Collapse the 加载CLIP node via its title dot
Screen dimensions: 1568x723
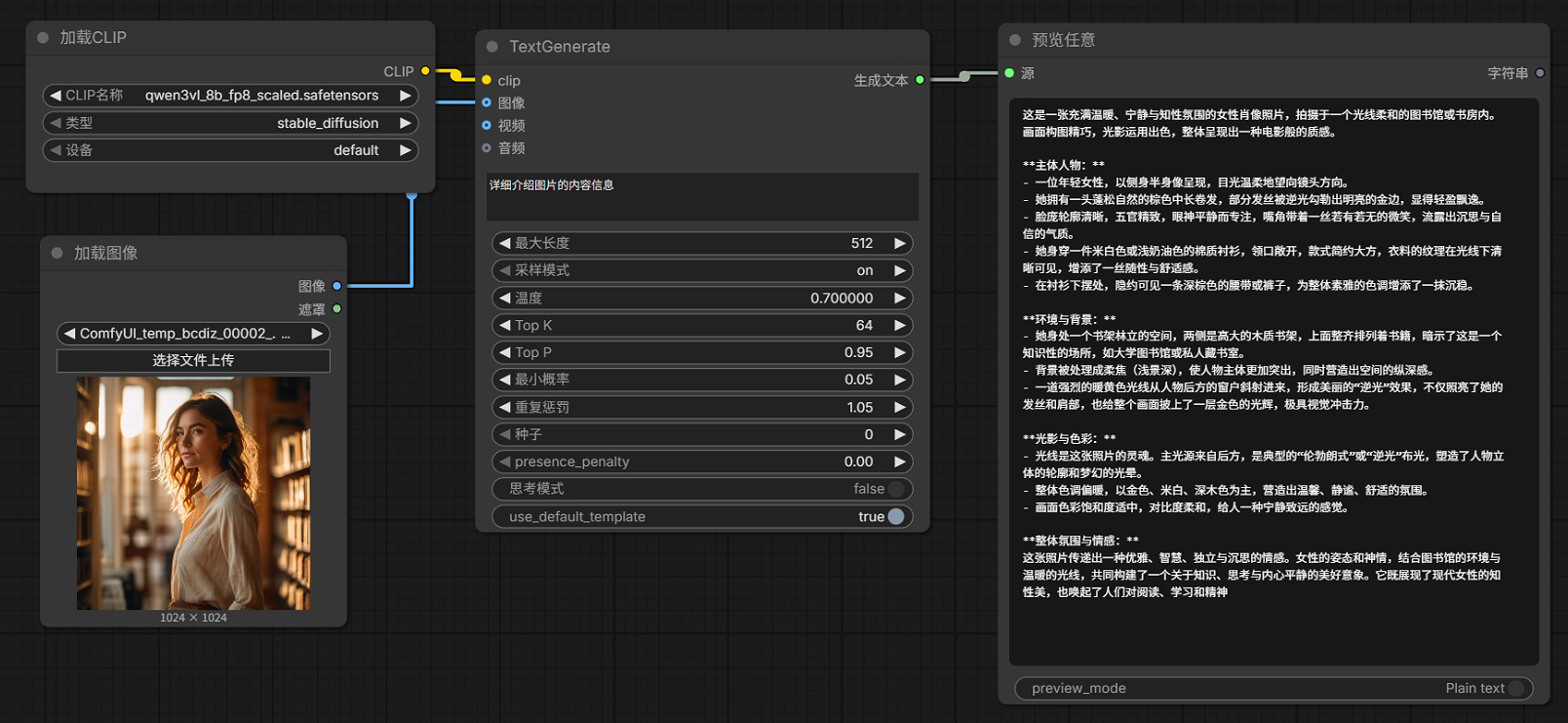click(43, 38)
